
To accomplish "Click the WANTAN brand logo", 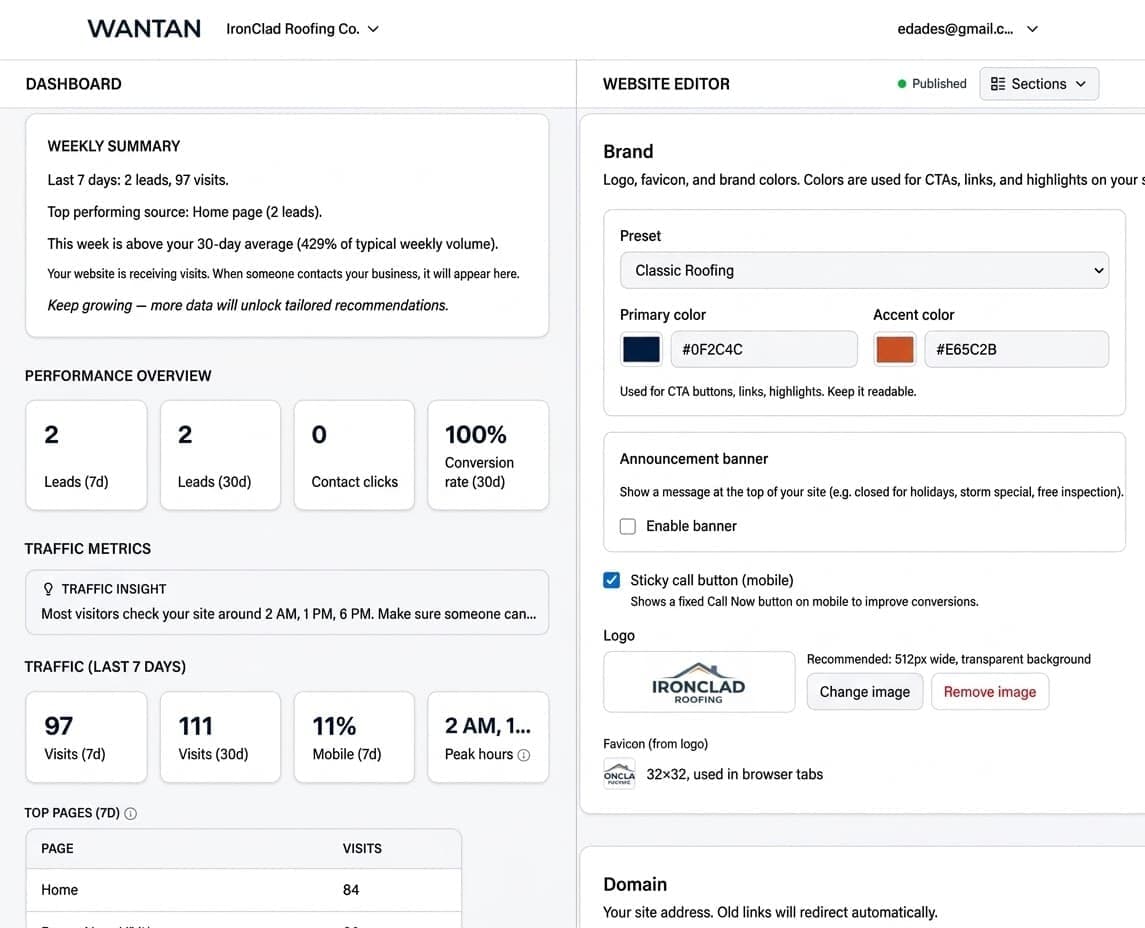I will coord(143,28).
